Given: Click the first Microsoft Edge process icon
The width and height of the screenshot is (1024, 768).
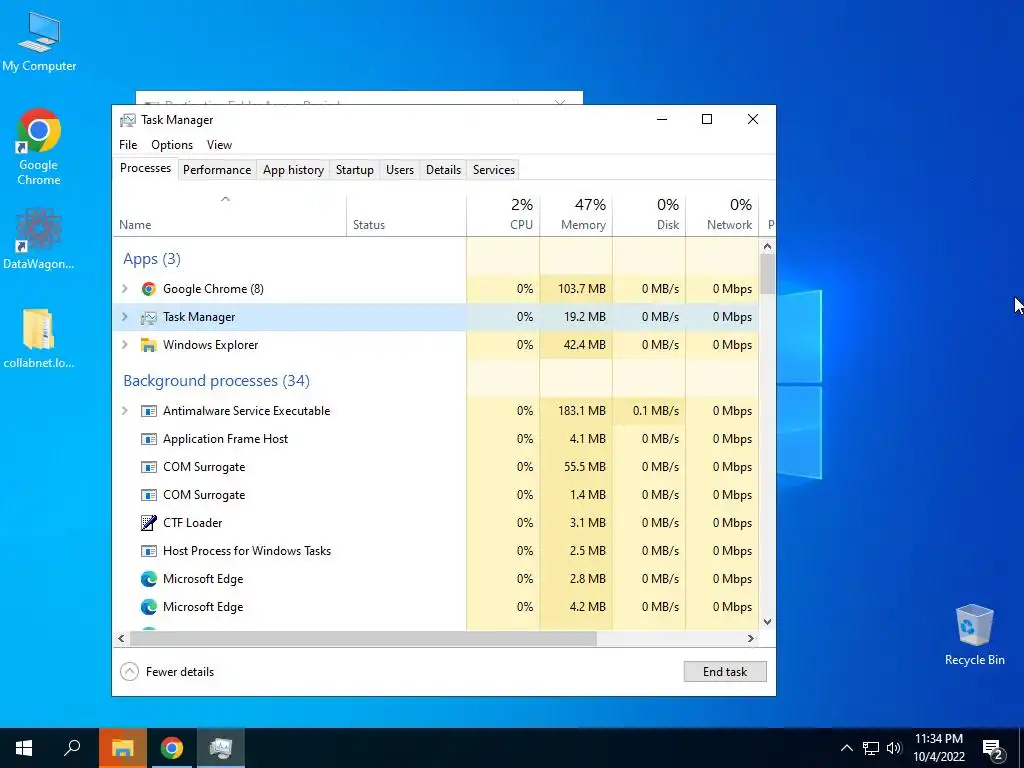Looking at the screenshot, I should (149, 579).
